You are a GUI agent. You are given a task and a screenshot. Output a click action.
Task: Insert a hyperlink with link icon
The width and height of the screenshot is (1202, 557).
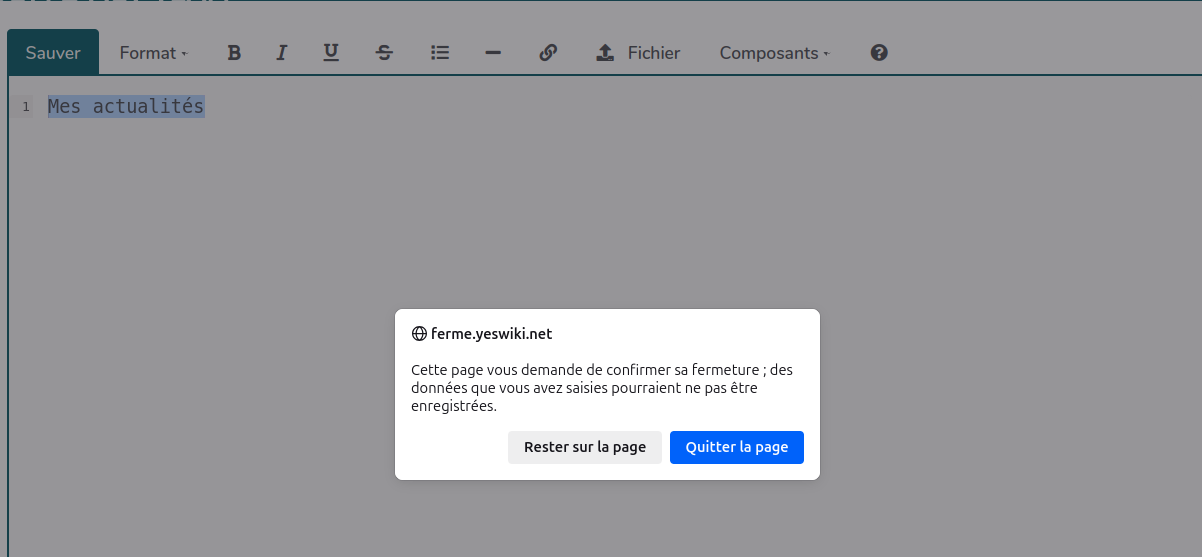(548, 53)
